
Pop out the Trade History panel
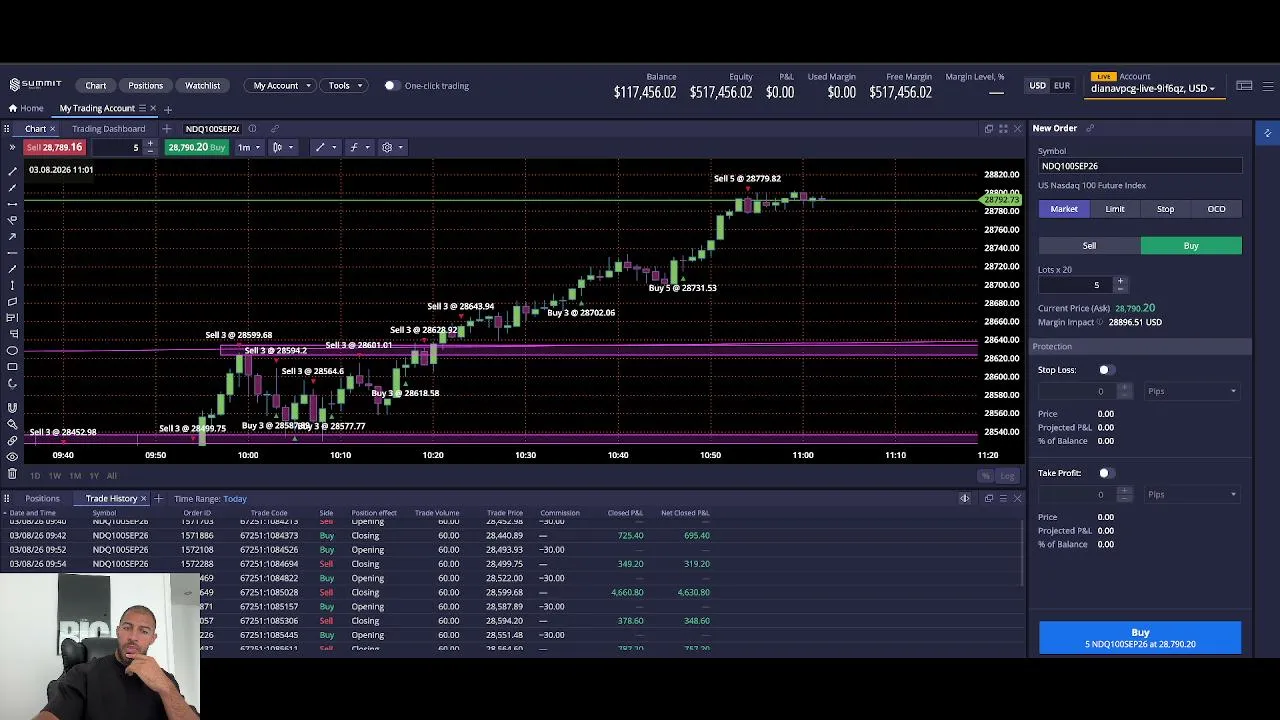[989, 498]
